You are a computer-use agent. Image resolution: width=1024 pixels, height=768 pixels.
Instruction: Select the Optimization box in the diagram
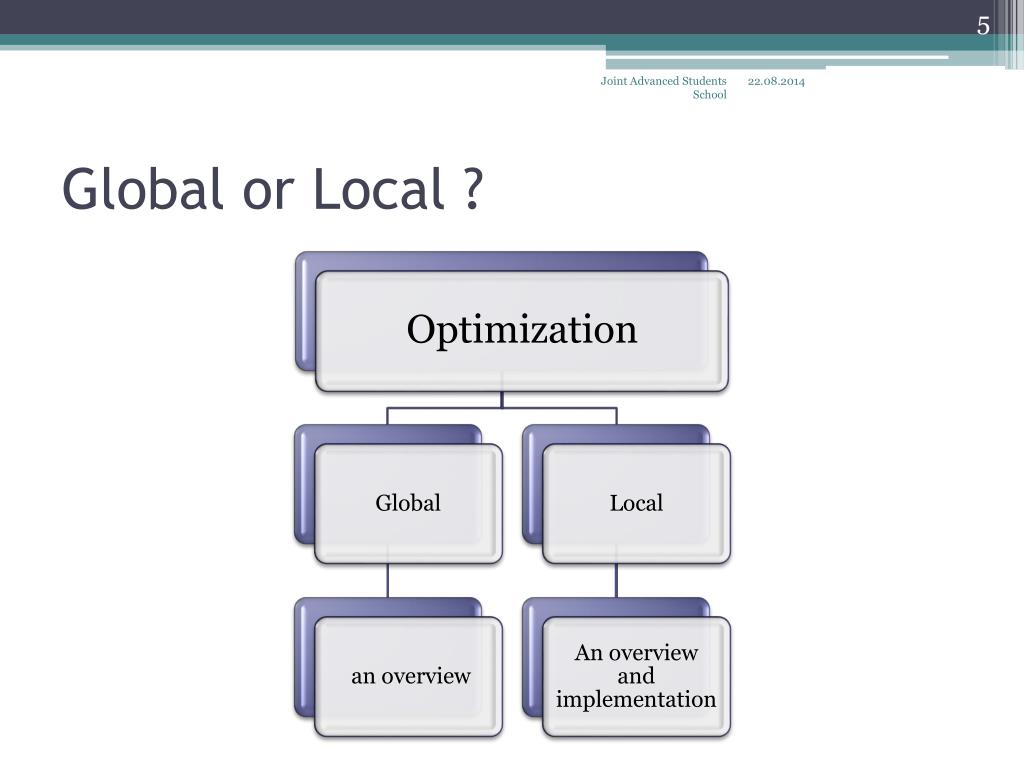(522, 331)
